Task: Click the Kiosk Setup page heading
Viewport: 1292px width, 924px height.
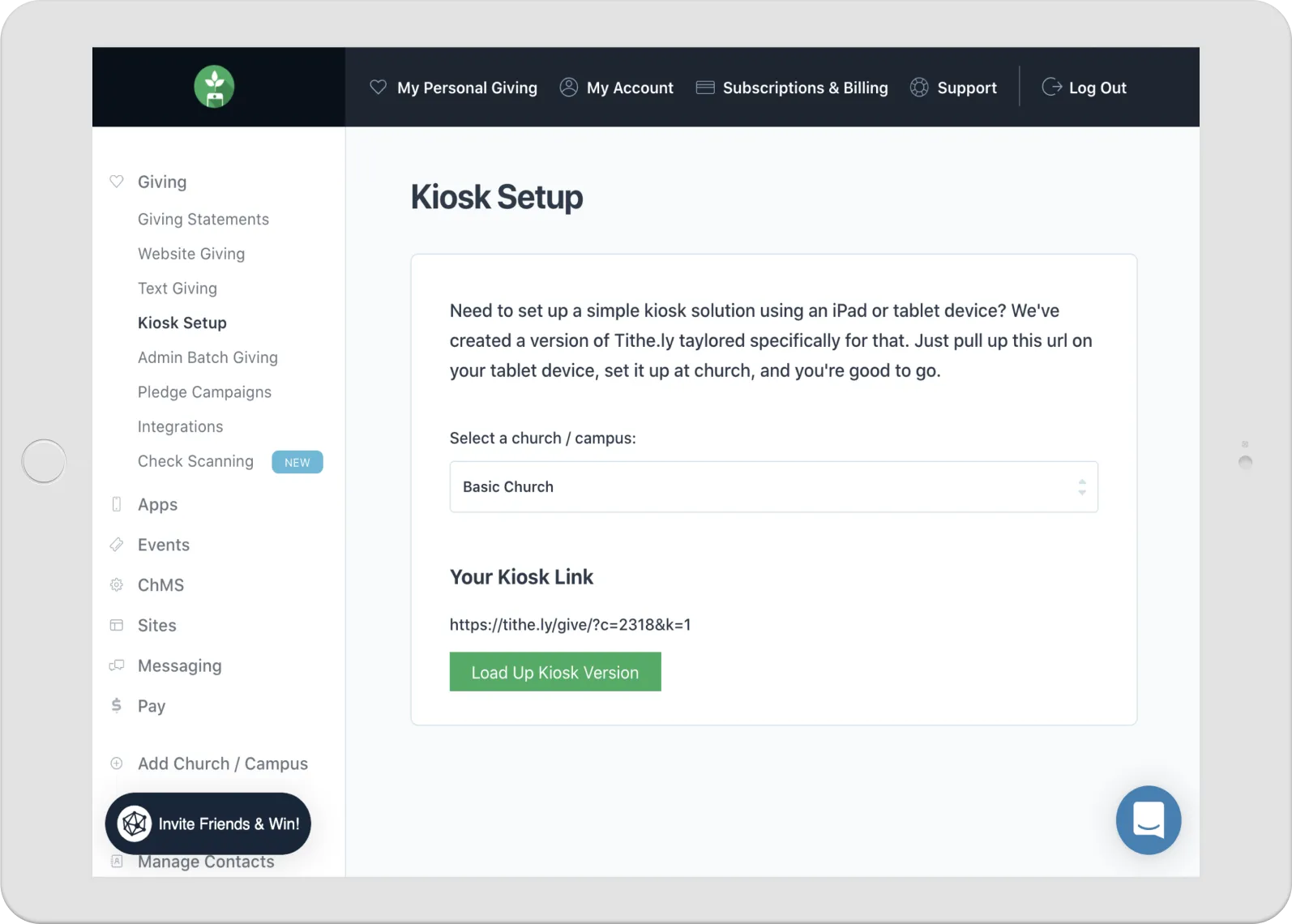Action: [x=497, y=197]
